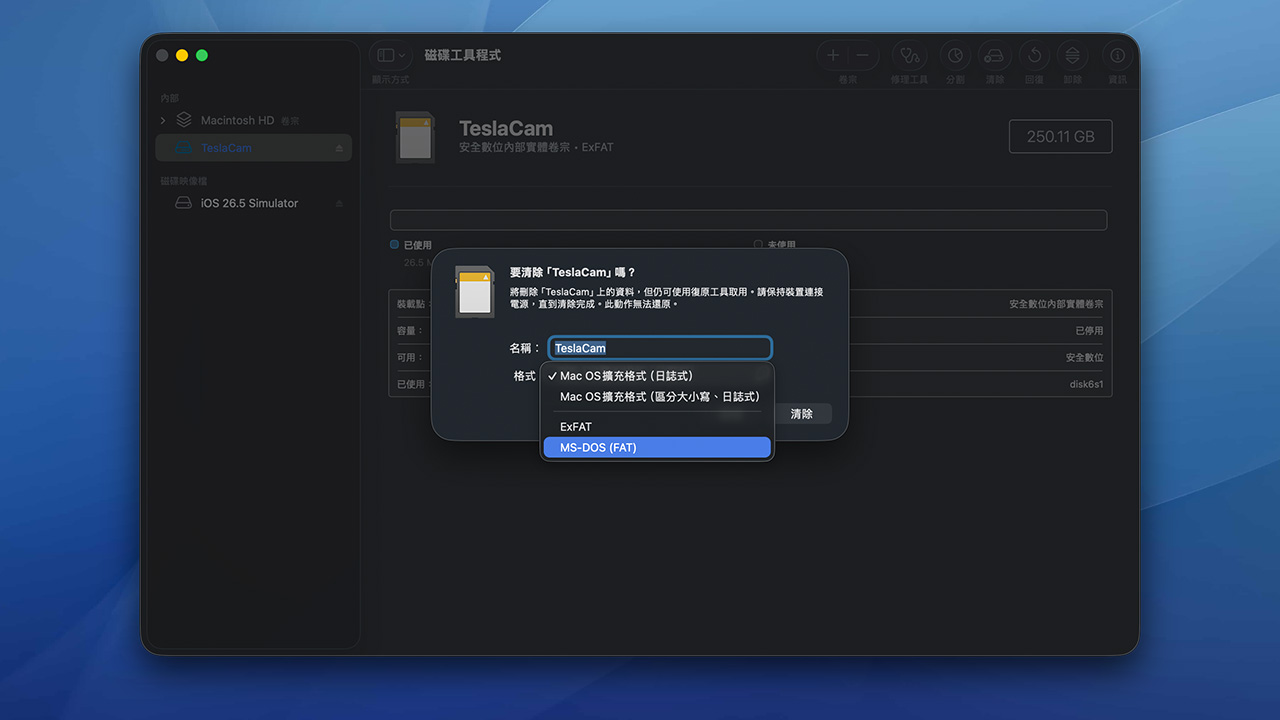
Task: Click the 安全數位內部實體卷宗 type value
Action: (1056, 304)
